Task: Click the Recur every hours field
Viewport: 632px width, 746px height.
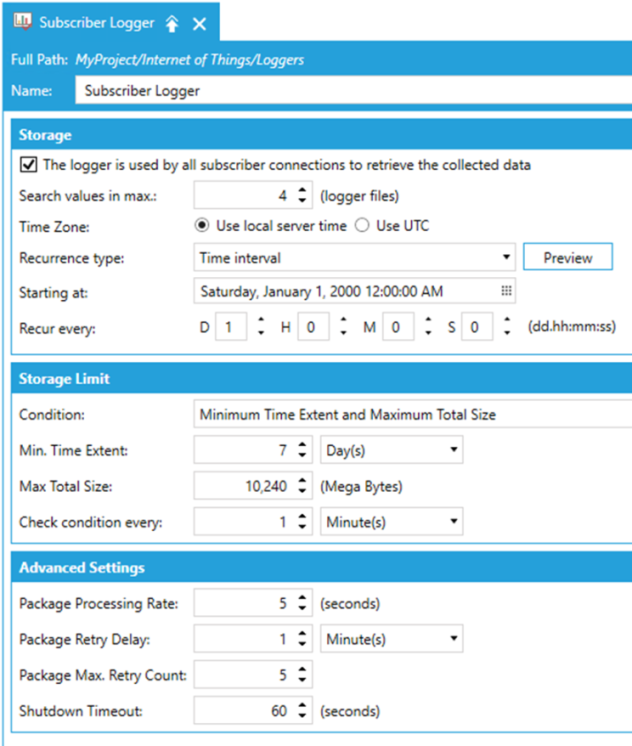Action: pyautogui.click(x=313, y=327)
